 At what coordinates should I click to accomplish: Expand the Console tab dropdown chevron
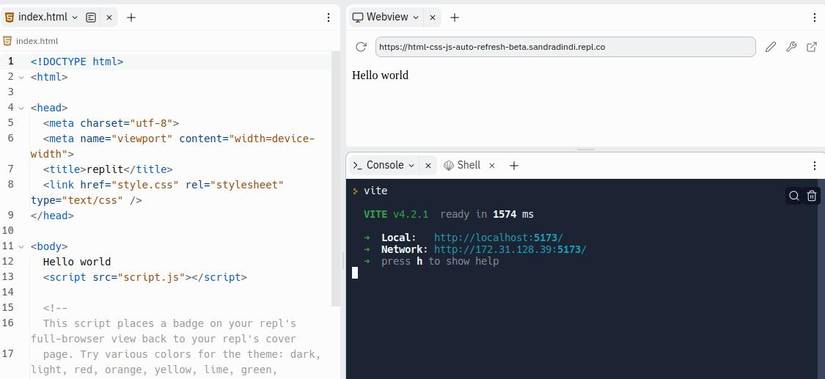pos(411,165)
